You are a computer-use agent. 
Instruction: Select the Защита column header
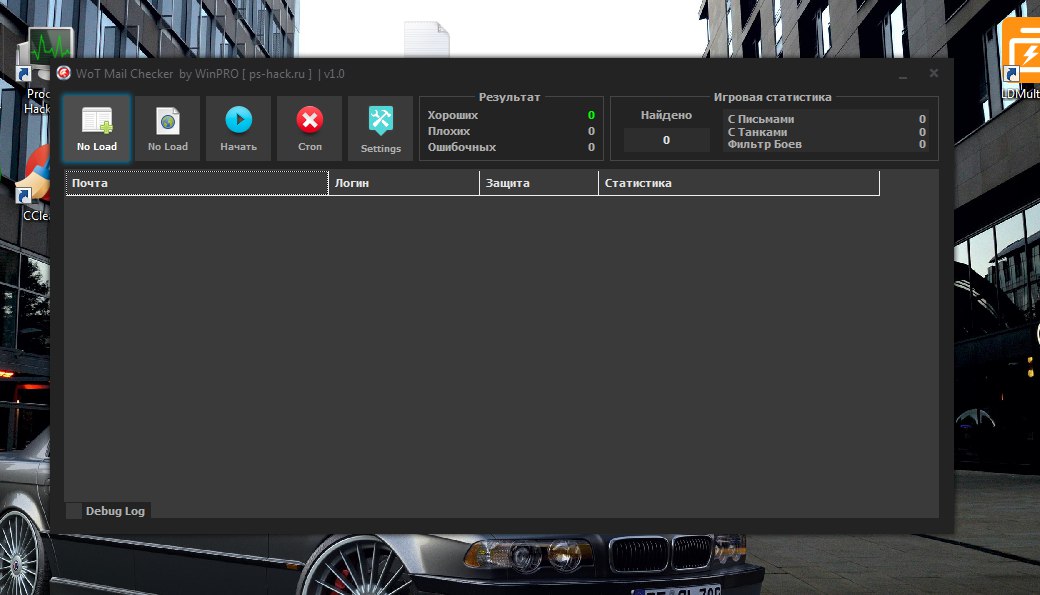tap(539, 183)
